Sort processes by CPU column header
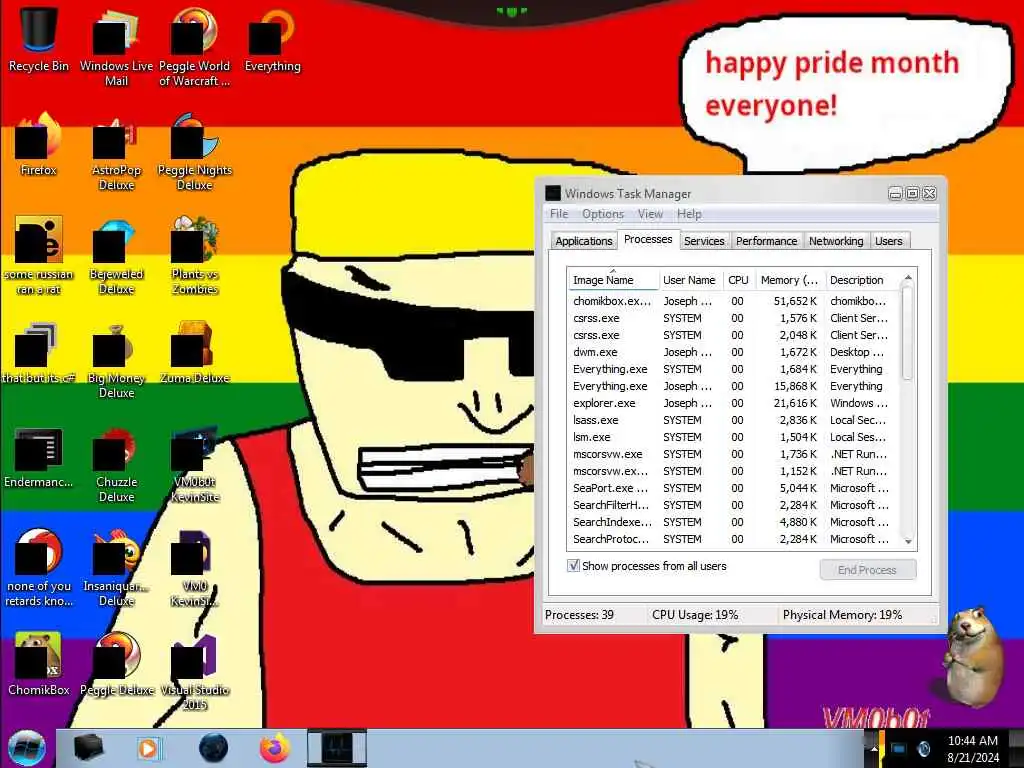 coord(738,280)
